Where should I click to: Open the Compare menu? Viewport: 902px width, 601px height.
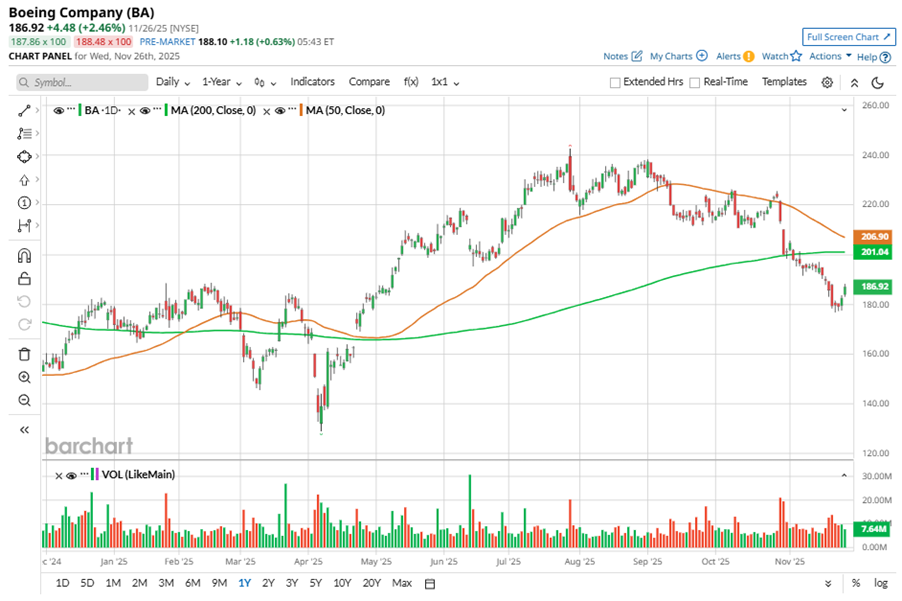(369, 82)
